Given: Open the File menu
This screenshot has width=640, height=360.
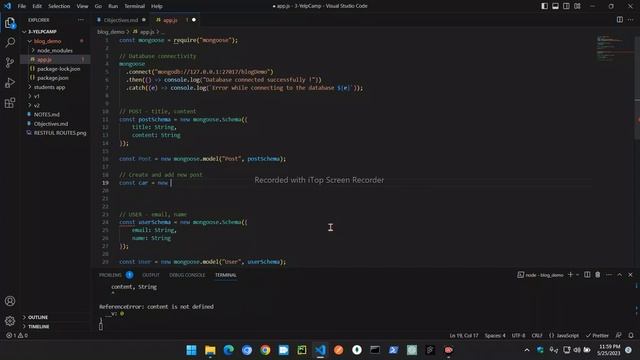Looking at the screenshot, I should [22, 6].
